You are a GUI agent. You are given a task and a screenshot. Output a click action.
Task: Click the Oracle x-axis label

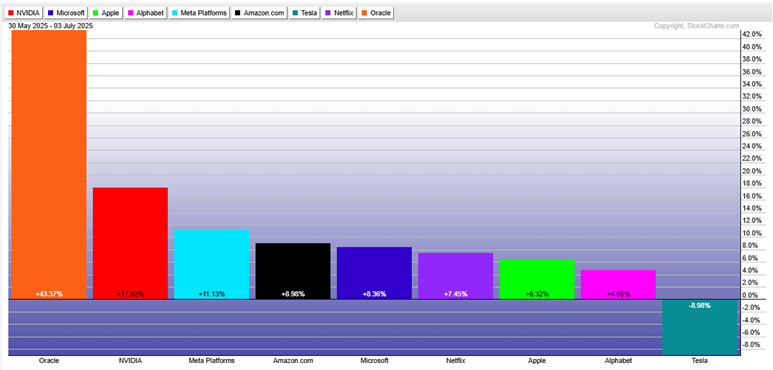49,361
